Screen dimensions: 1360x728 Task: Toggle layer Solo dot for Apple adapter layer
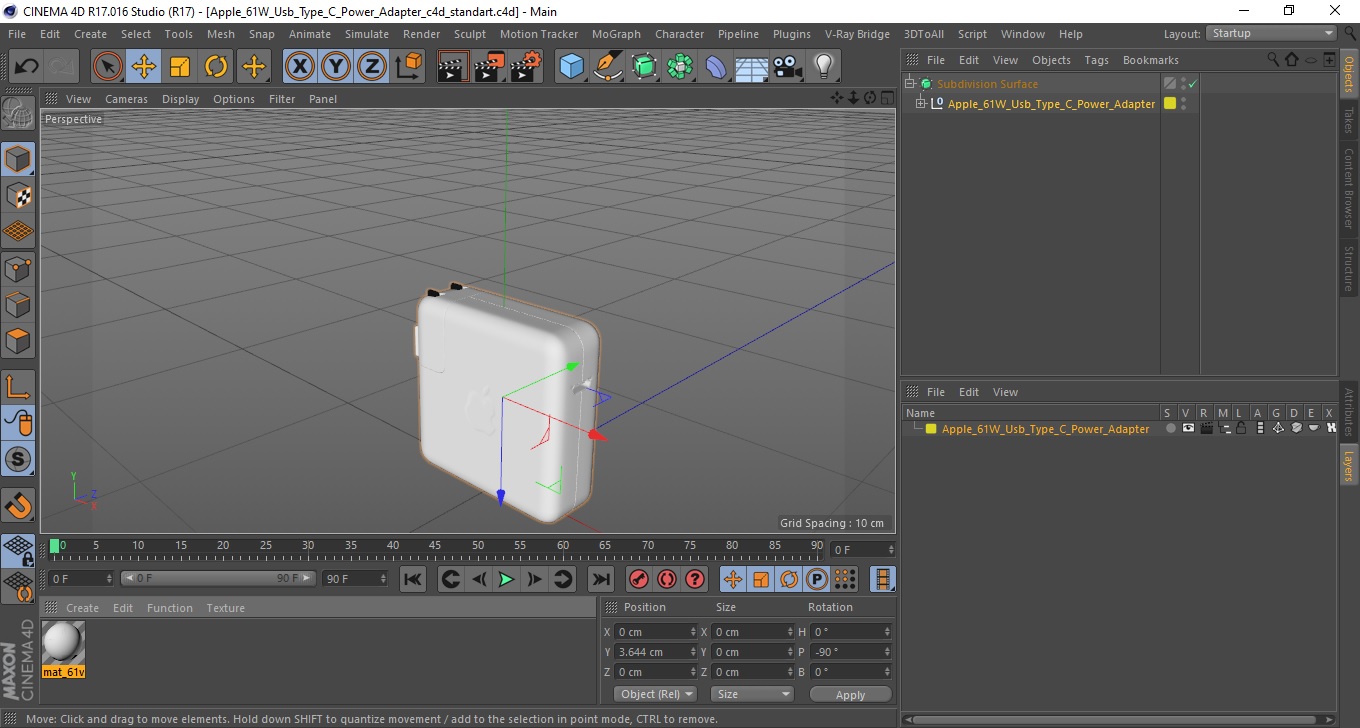click(x=1170, y=429)
